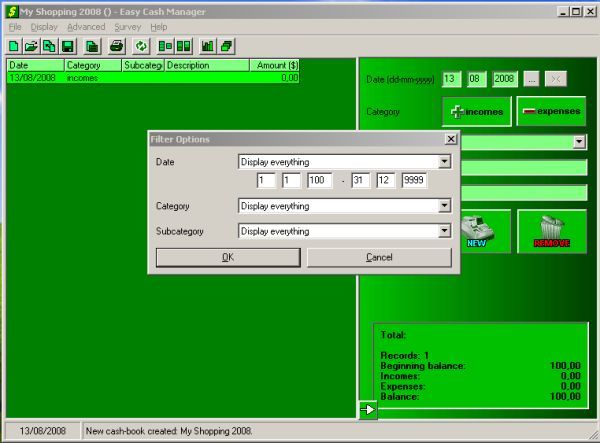Viewport: 600px width, 443px height.
Task: Click the 'New cash-book created' status message
Action: tap(169, 431)
